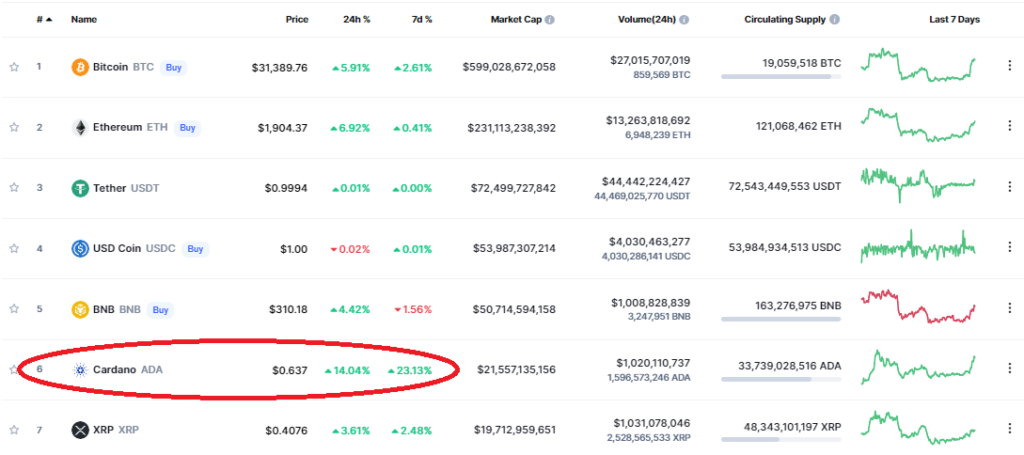Click the USD Coin blue logo icon
This screenshot has width=1024, height=455.
point(80,249)
